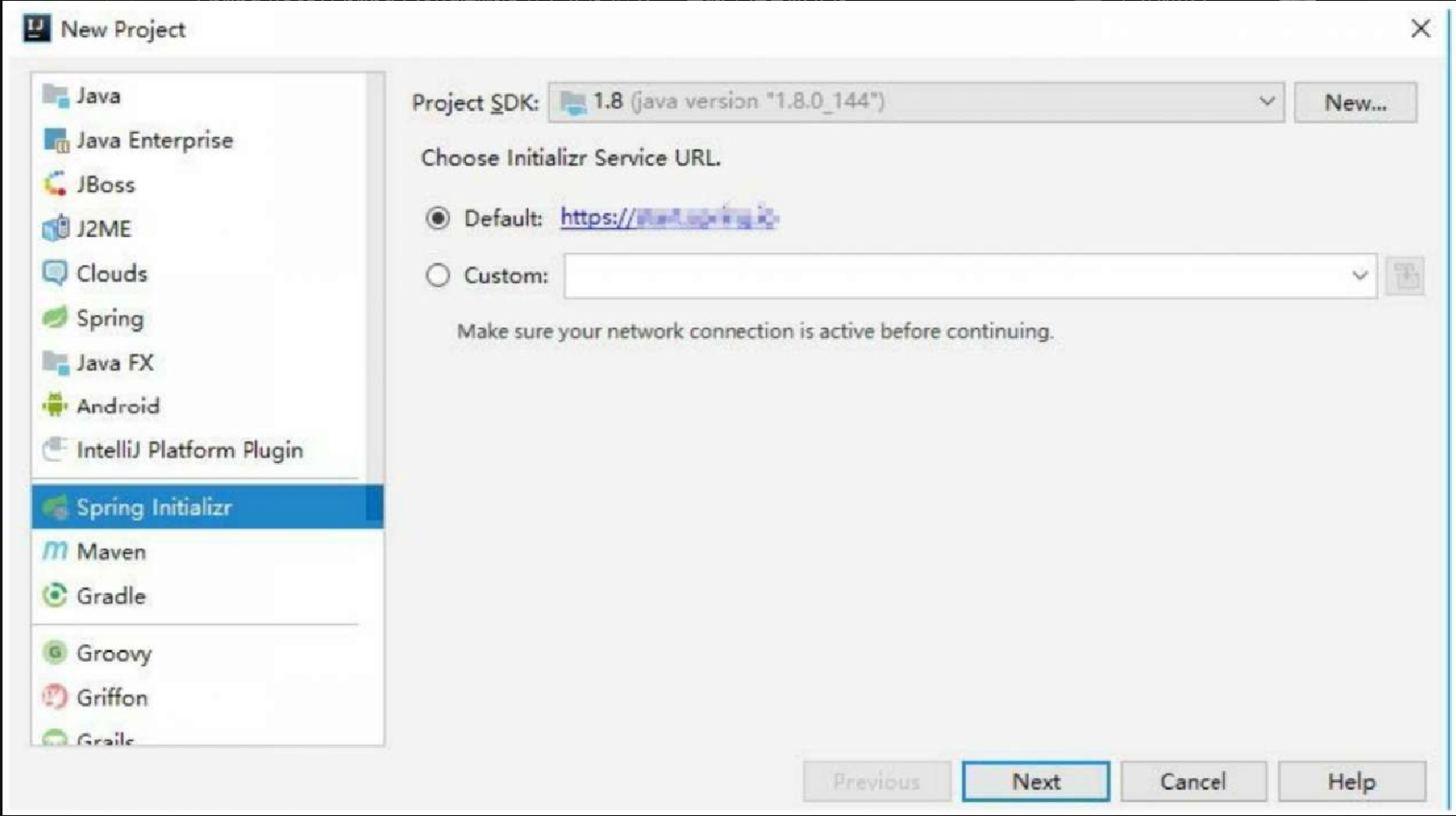1456x816 pixels.
Task: Click the Android robot icon
Action: (55, 406)
